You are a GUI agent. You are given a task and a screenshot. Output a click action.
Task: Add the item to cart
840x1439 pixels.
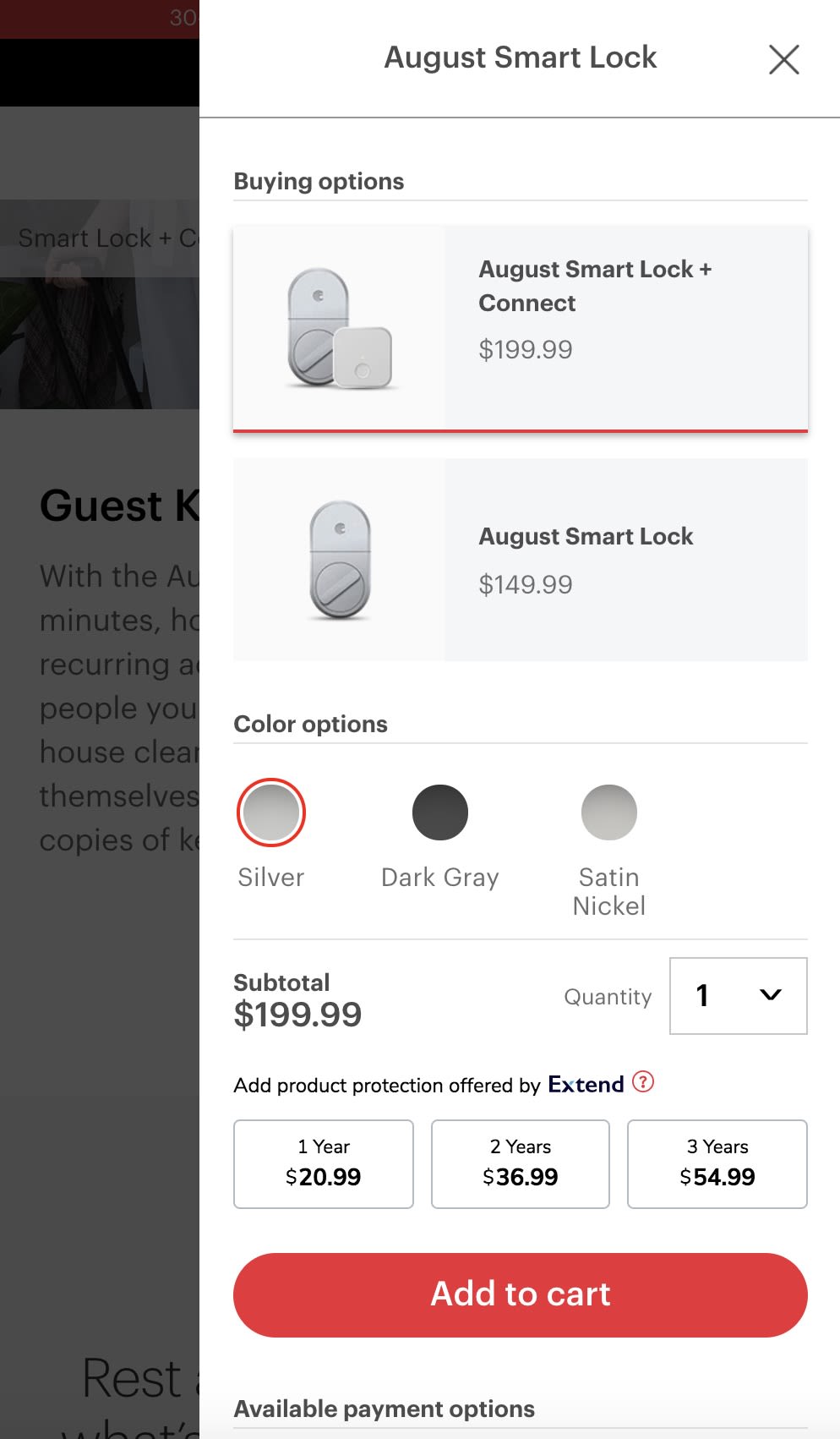pyautogui.click(x=521, y=1294)
